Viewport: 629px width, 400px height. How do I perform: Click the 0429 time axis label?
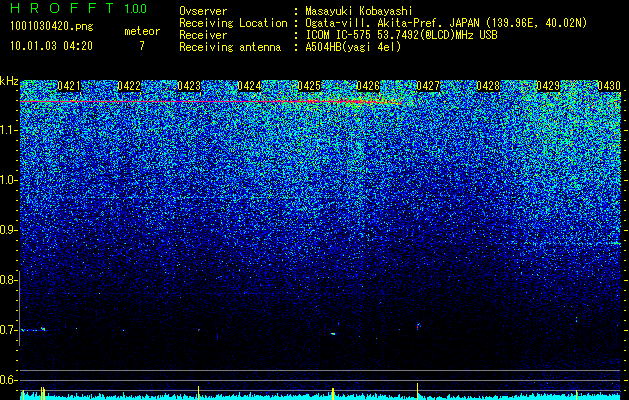click(548, 86)
